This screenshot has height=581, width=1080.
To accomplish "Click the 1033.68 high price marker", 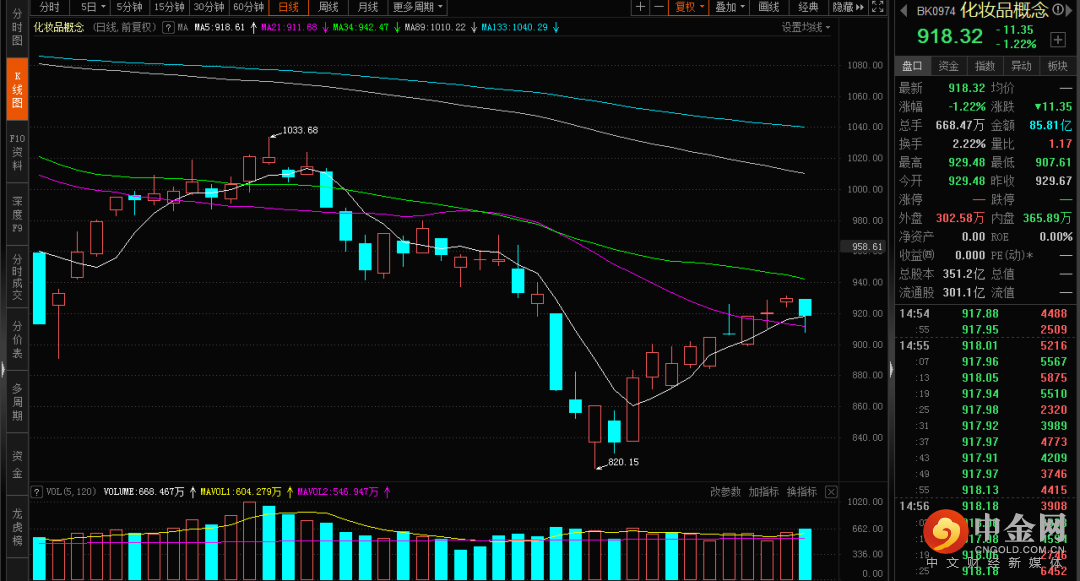I will [300, 130].
